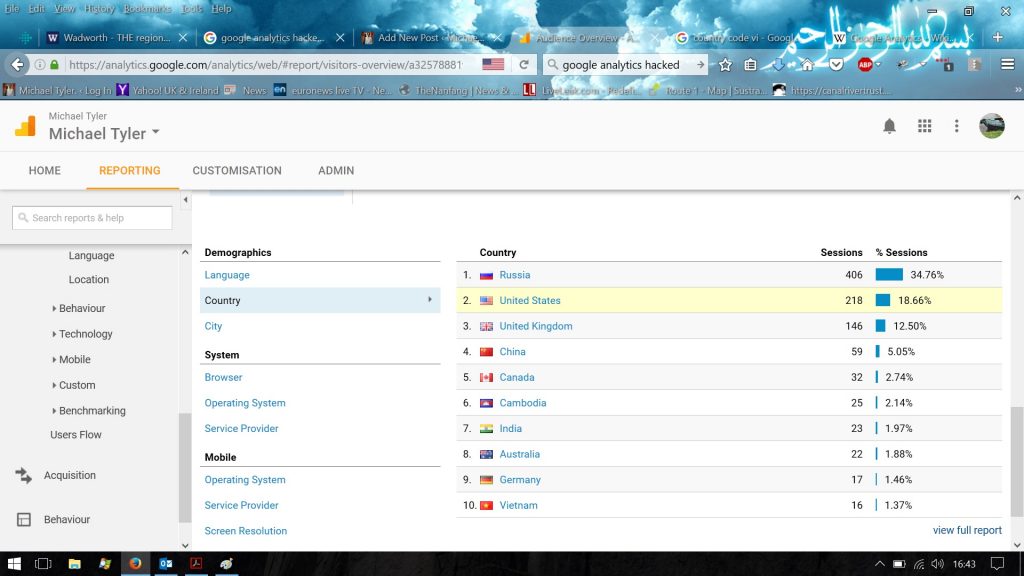Open the History menu in Firefox
1024x576 pixels.
pyautogui.click(x=99, y=8)
